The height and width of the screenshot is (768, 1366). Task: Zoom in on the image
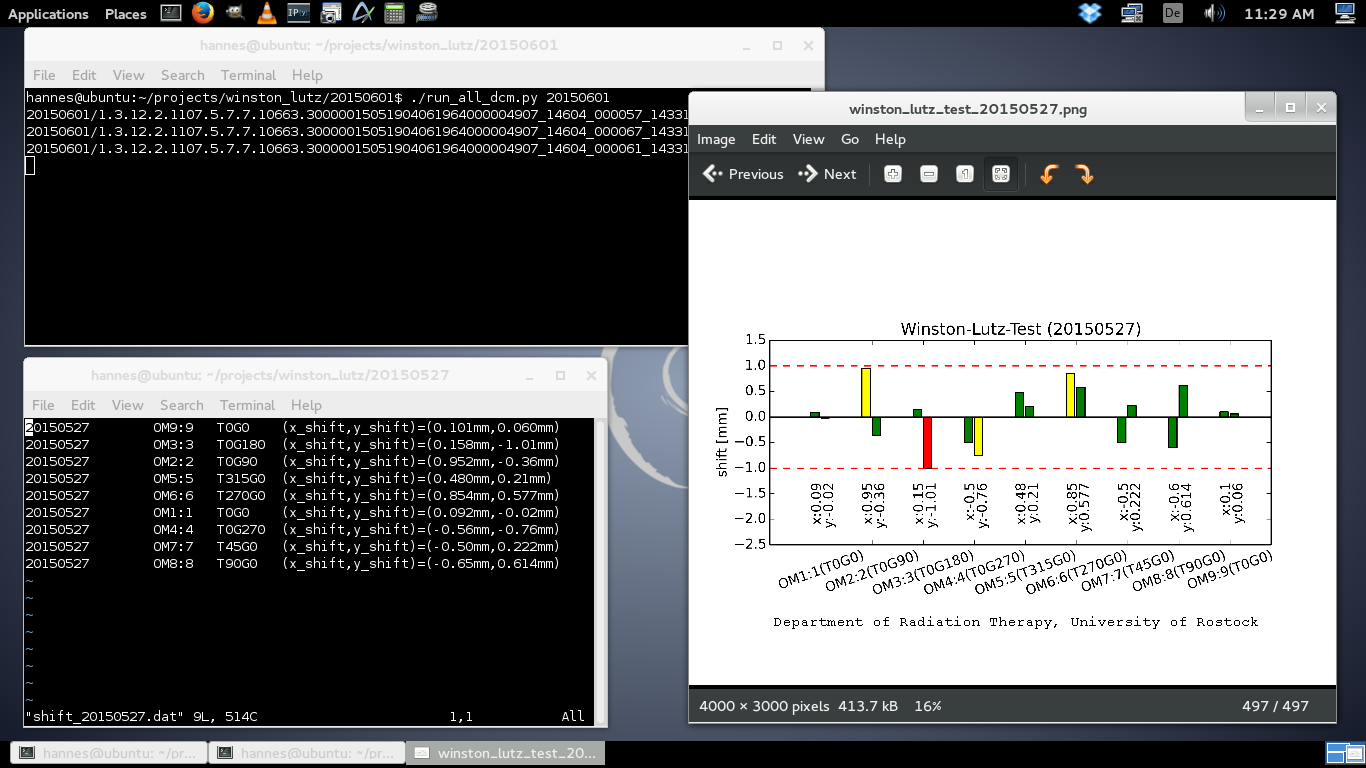(x=893, y=174)
